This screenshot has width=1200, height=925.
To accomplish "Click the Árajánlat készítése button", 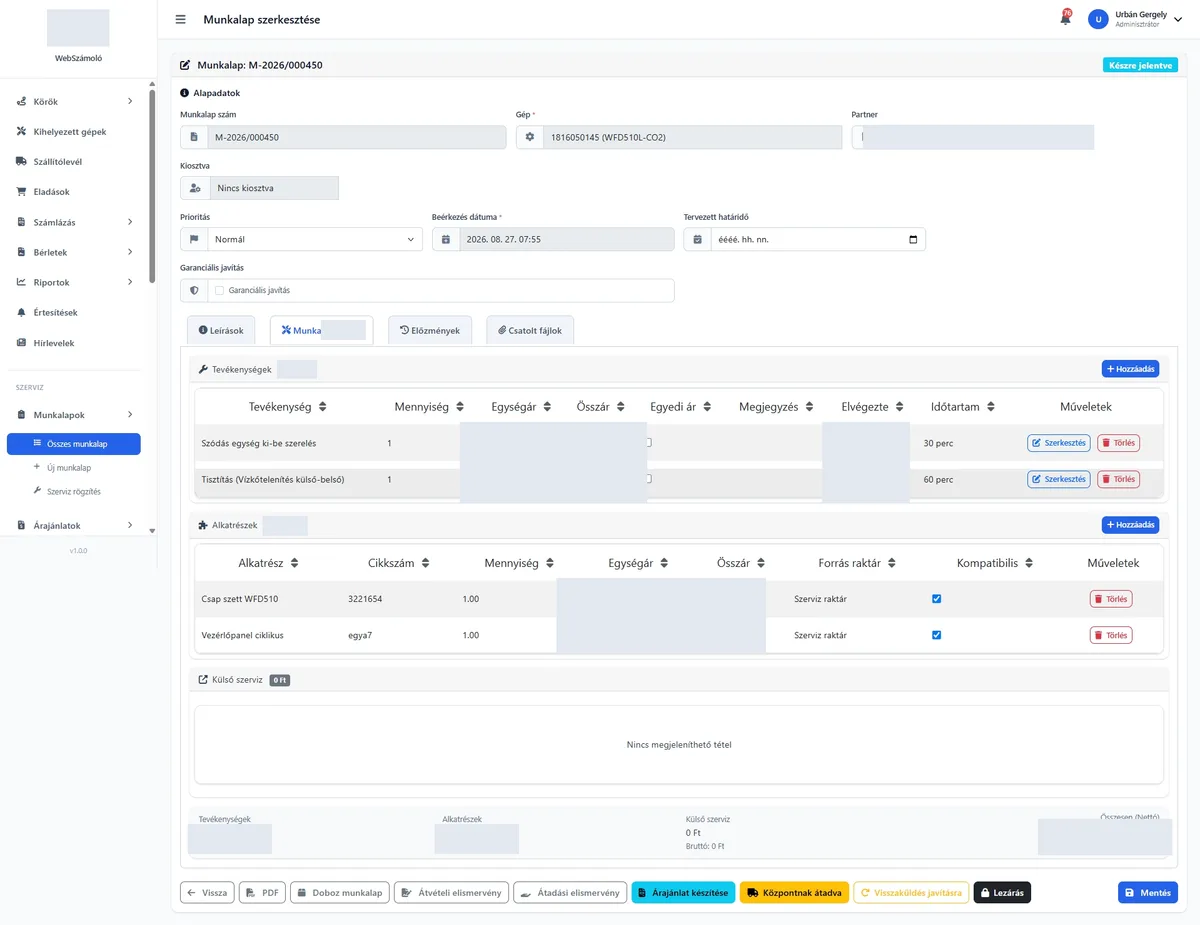I will (683, 892).
